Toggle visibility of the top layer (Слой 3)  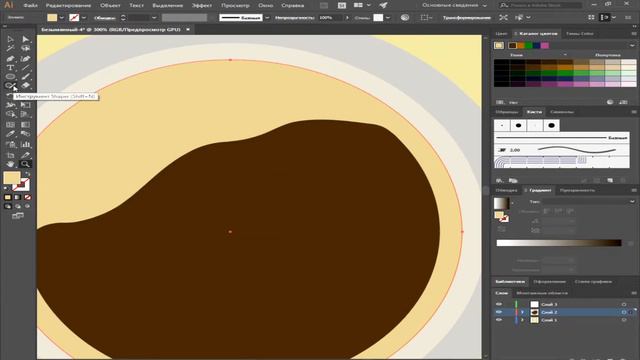pyautogui.click(x=499, y=304)
